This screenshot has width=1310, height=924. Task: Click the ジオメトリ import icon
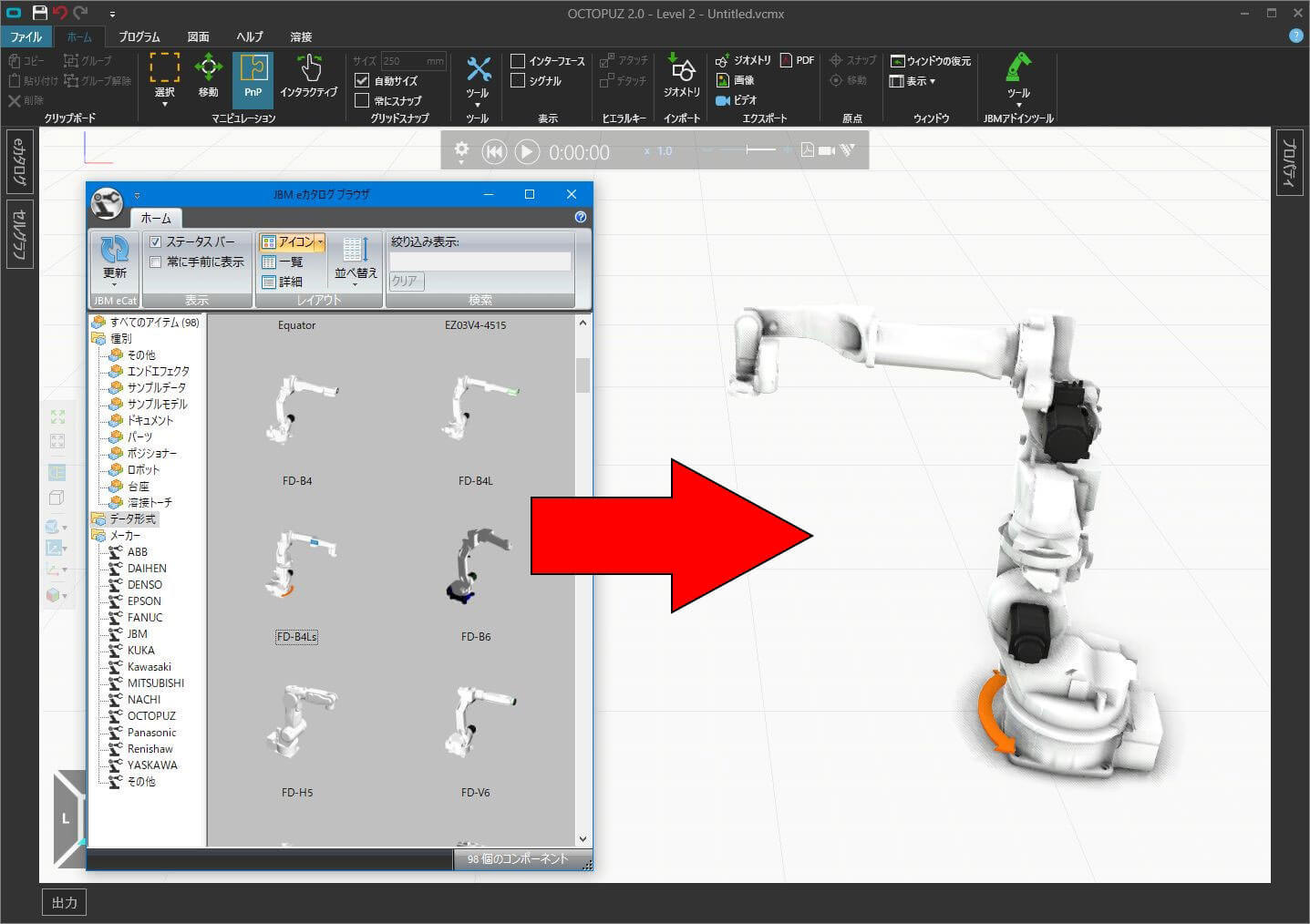[x=681, y=76]
